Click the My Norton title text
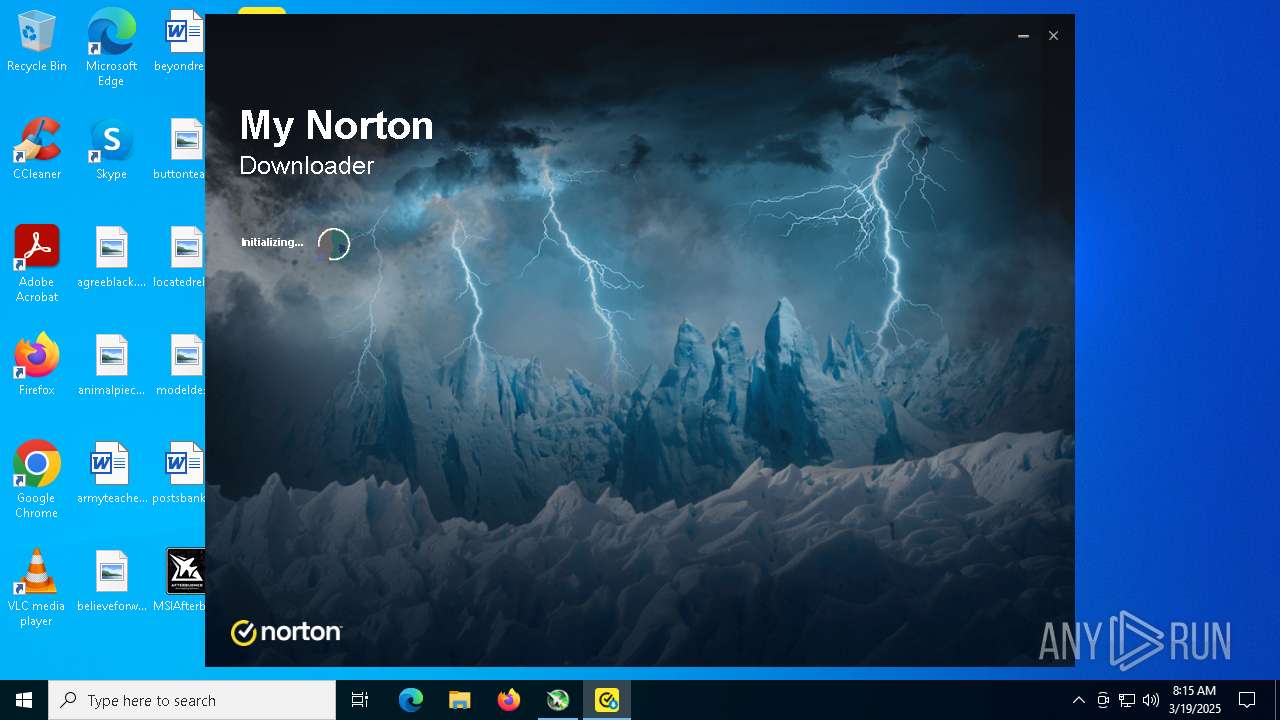 [337, 126]
